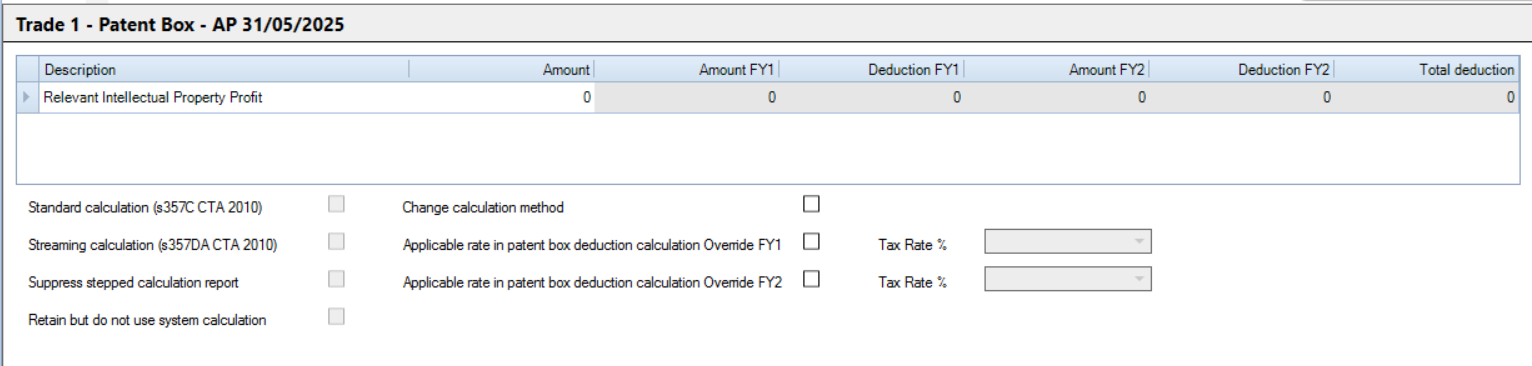
Task: Click the Deduction FY1 column header
Action: pyautogui.click(x=872, y=70)
